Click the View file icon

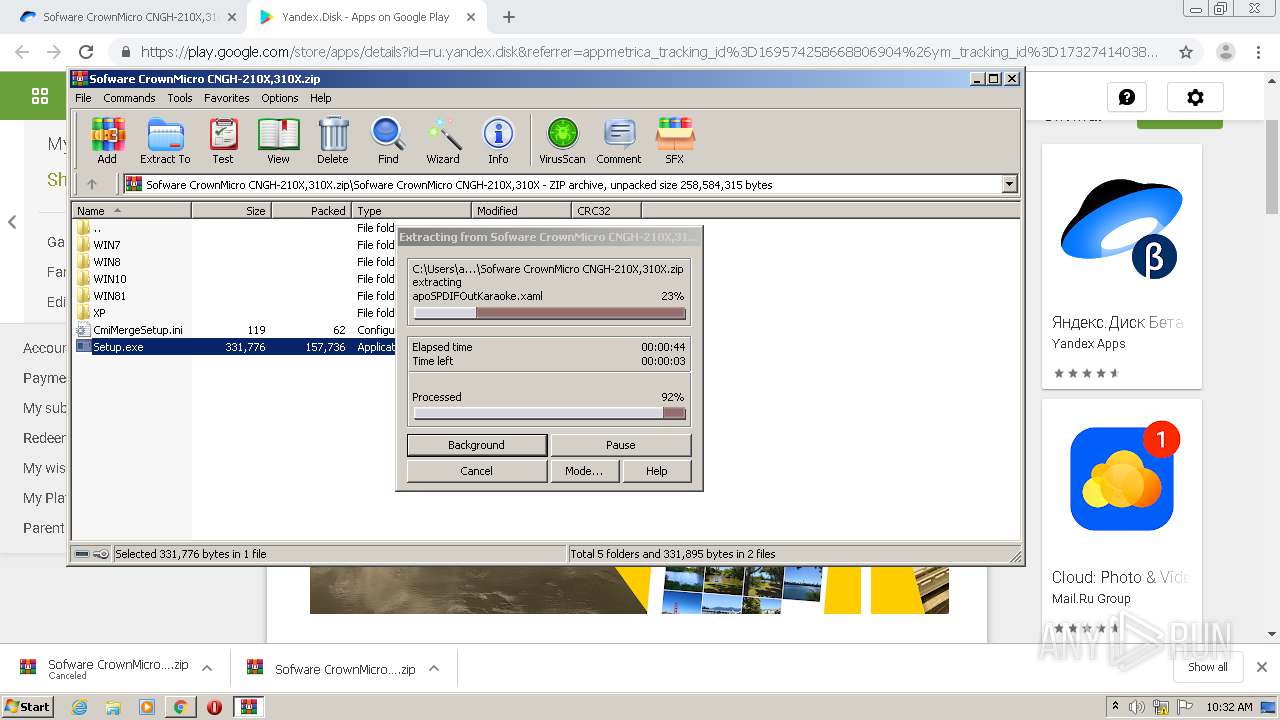(x=278, y=140)
